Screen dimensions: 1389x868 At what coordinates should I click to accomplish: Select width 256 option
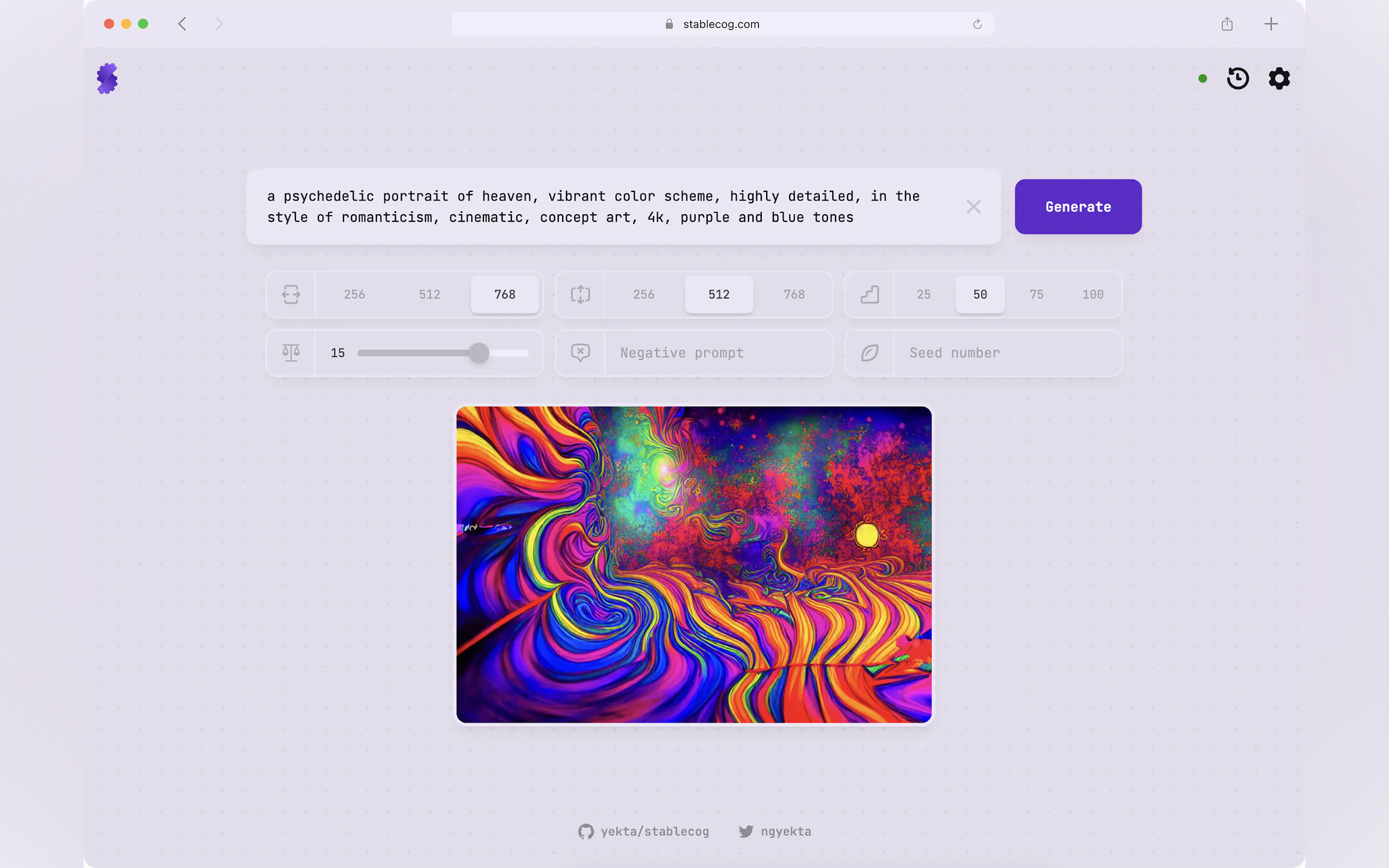(354, 295)
